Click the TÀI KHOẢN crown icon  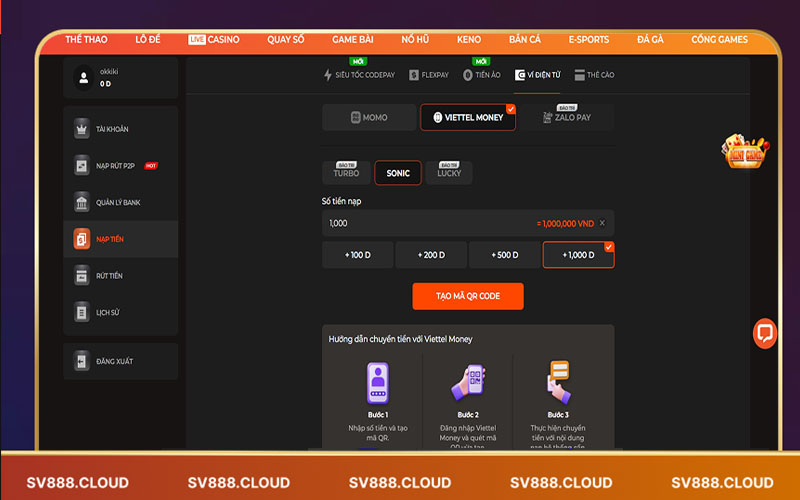tap(82, 129)
